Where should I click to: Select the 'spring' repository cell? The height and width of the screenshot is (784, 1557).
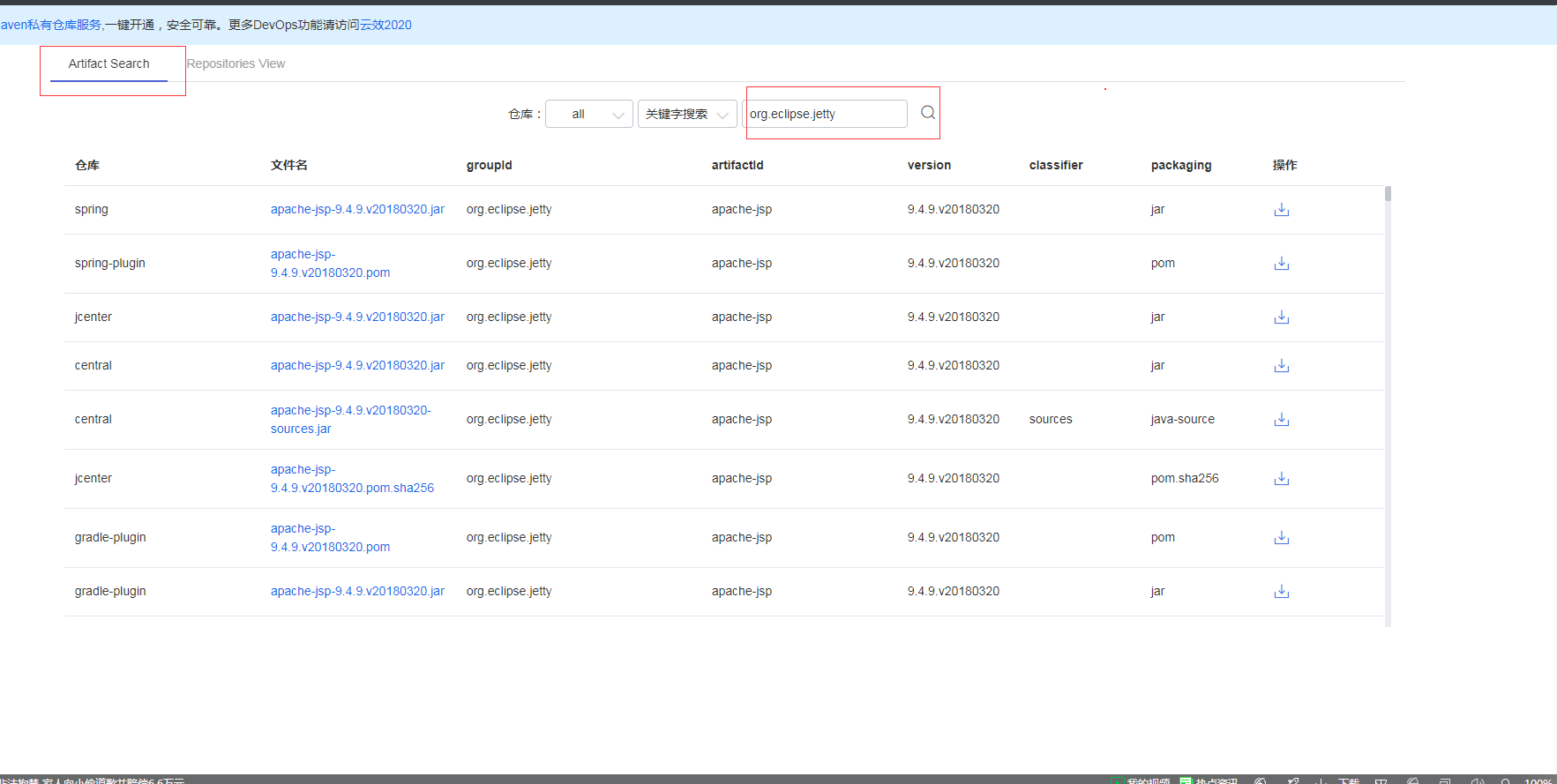click(92, 209)
